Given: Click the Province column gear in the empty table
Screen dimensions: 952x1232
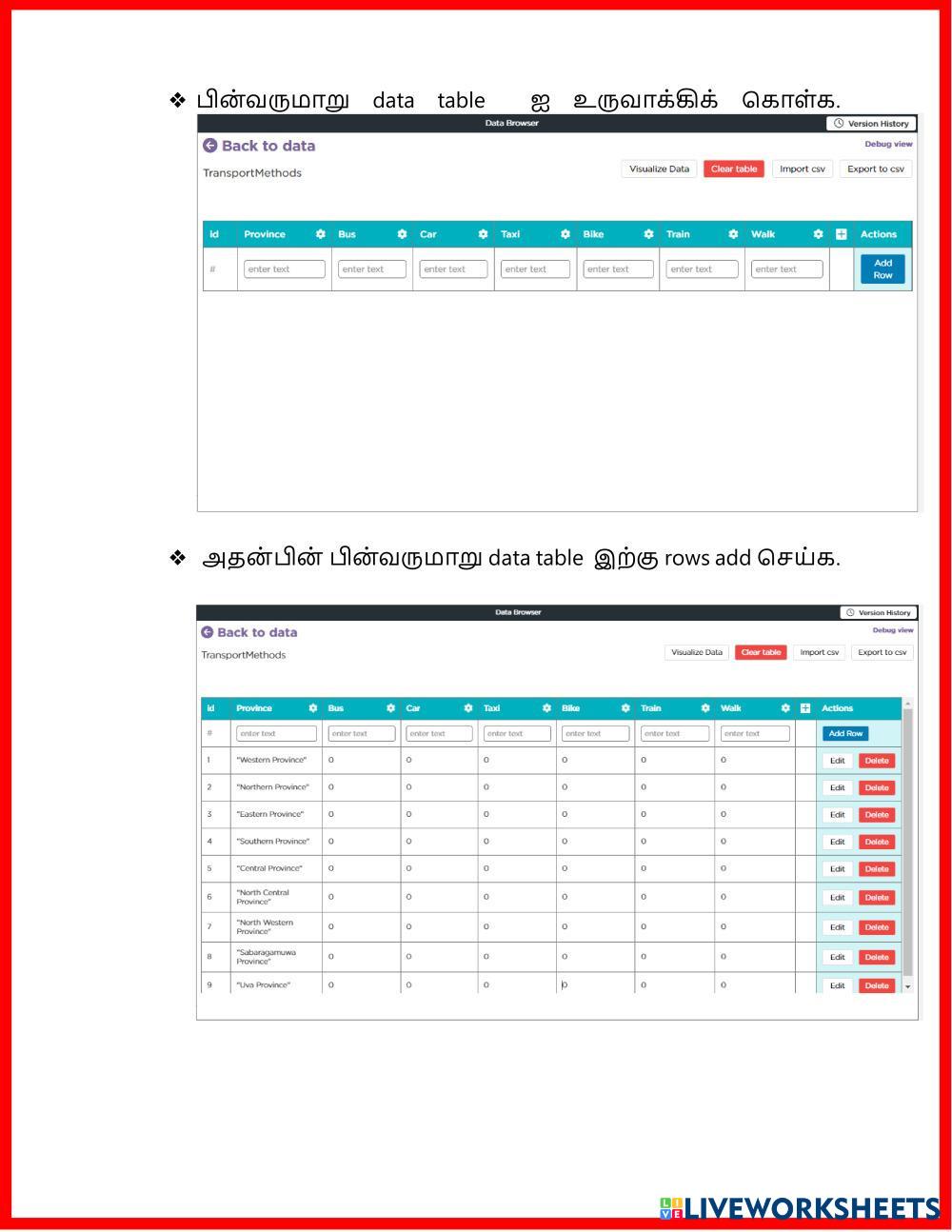Looking at the screenshot, I should click(321, 234).
